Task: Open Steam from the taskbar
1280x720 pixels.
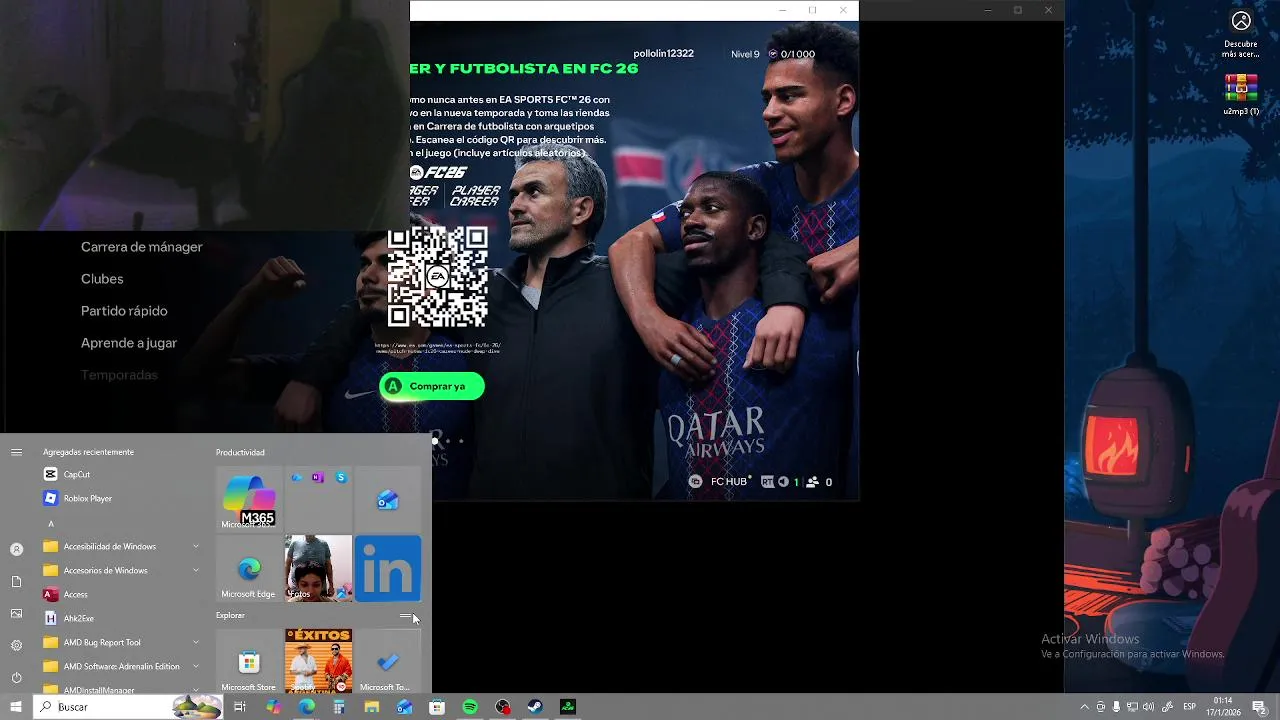Action: [x=535, y=707]
